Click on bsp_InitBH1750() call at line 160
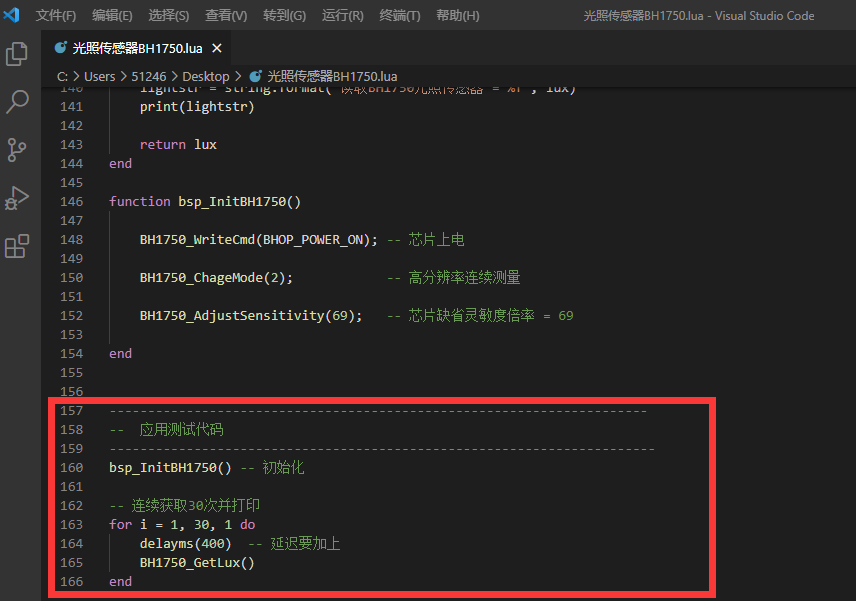 (170, 468)
